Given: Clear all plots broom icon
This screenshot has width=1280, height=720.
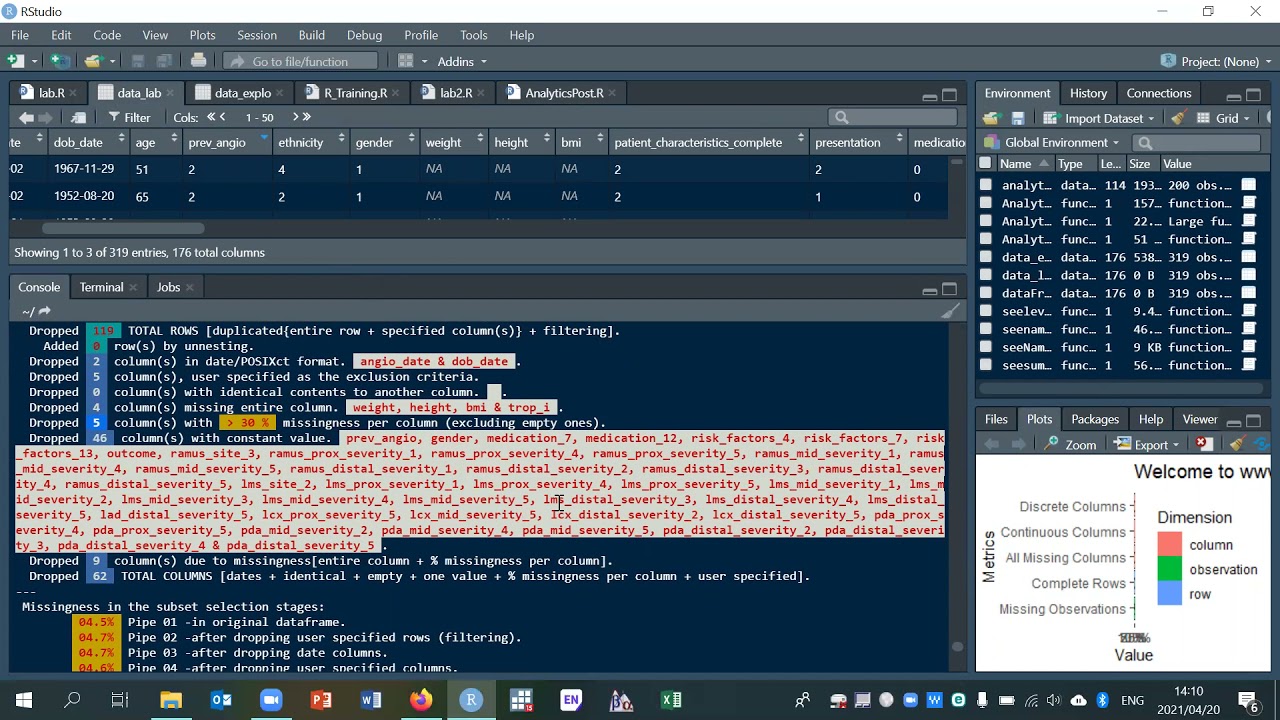Looking at the screenshot, I should (x=1237, y=444).
